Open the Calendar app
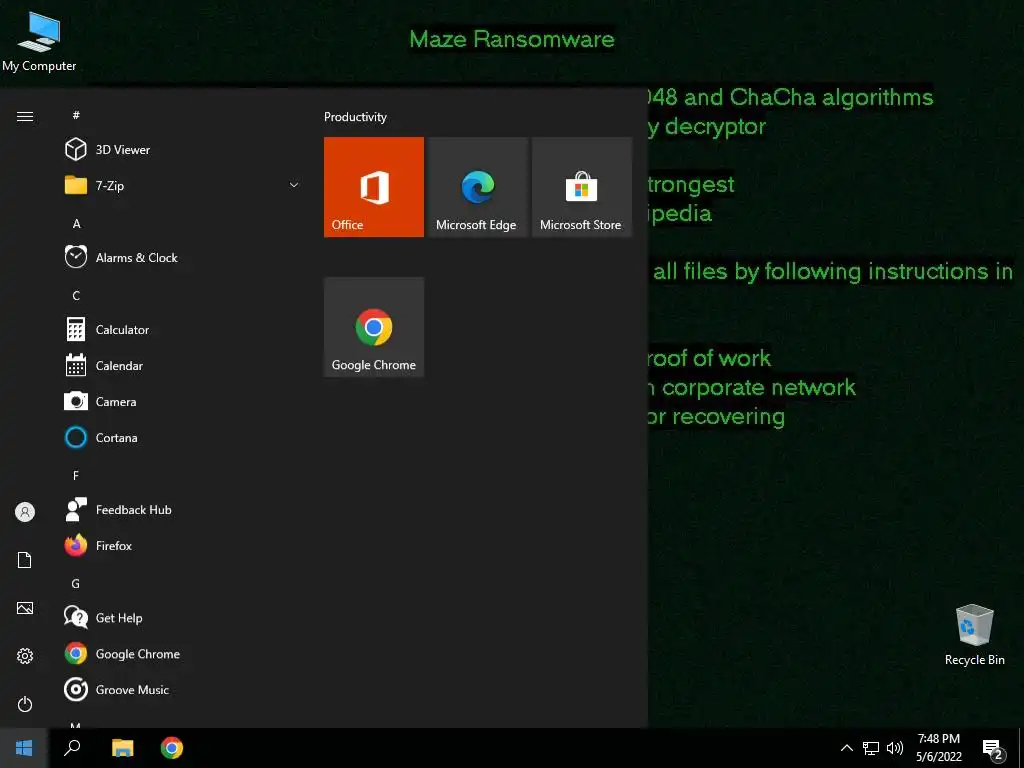The height and width of the screenshot is (768, 1024). (x=182, y=365)
